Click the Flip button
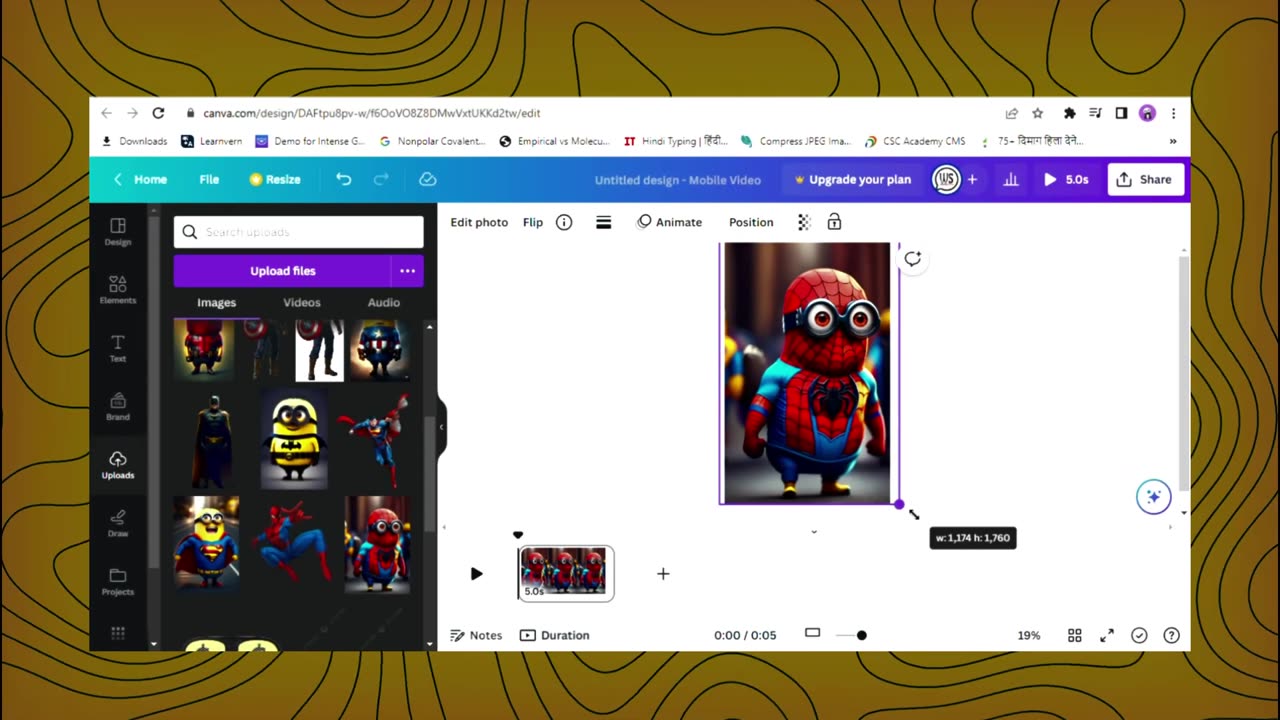This screenshot has width=1280, height=720. tap(533, 222)
